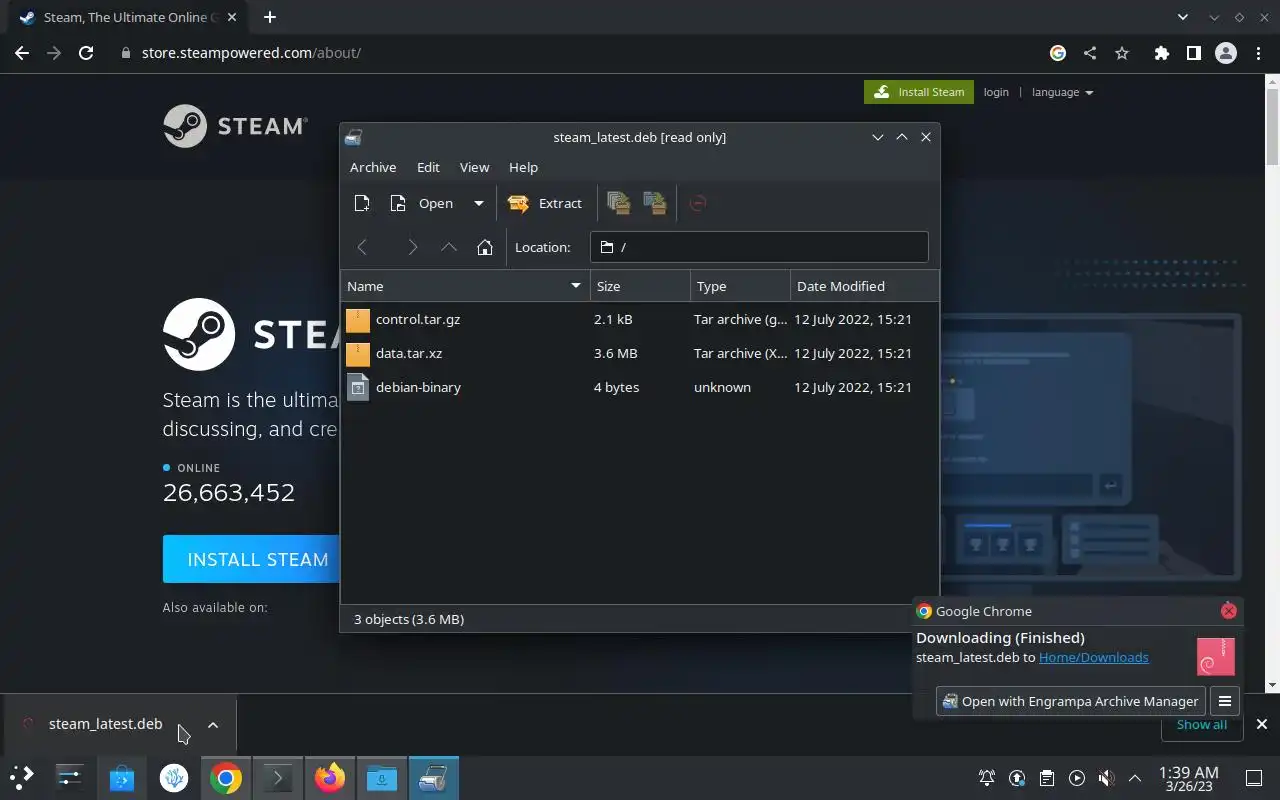
Task: Expand the Open recent archives dropdown arrow
Action: (x=478, y=203)
